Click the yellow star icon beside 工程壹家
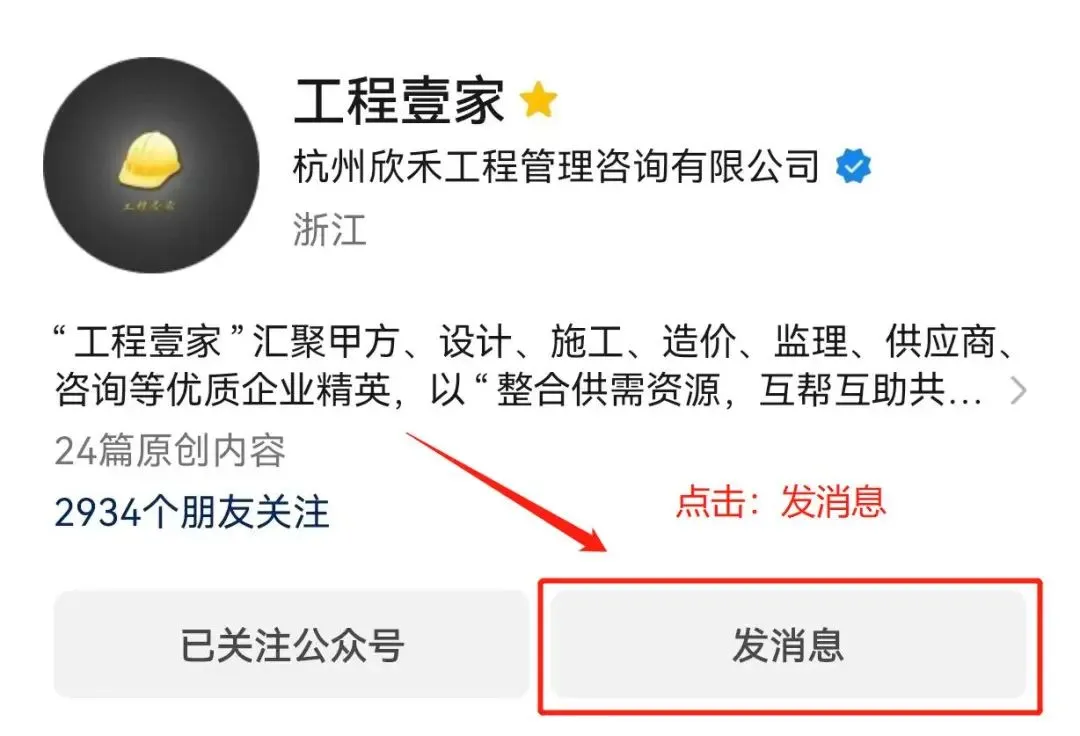The image size is (1080, 736). coord(539,100)
